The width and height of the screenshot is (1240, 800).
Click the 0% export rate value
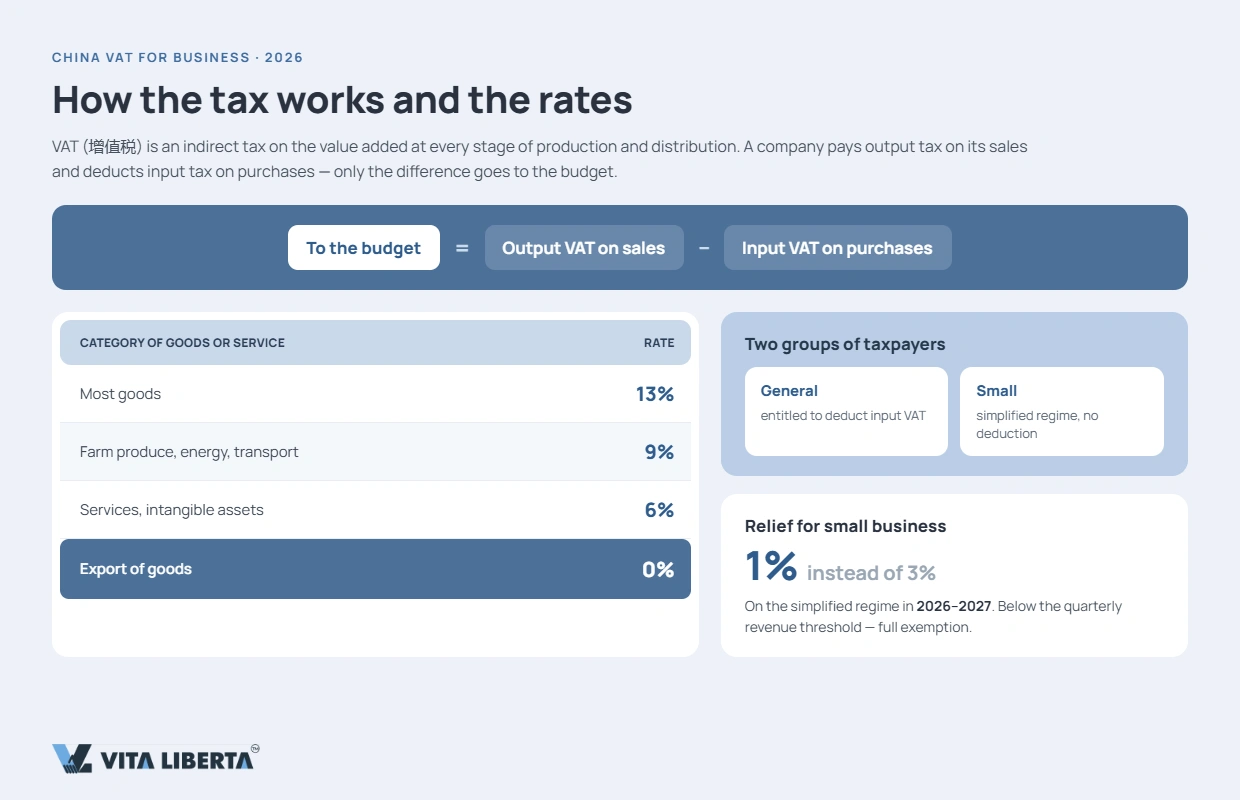point(658,570)
